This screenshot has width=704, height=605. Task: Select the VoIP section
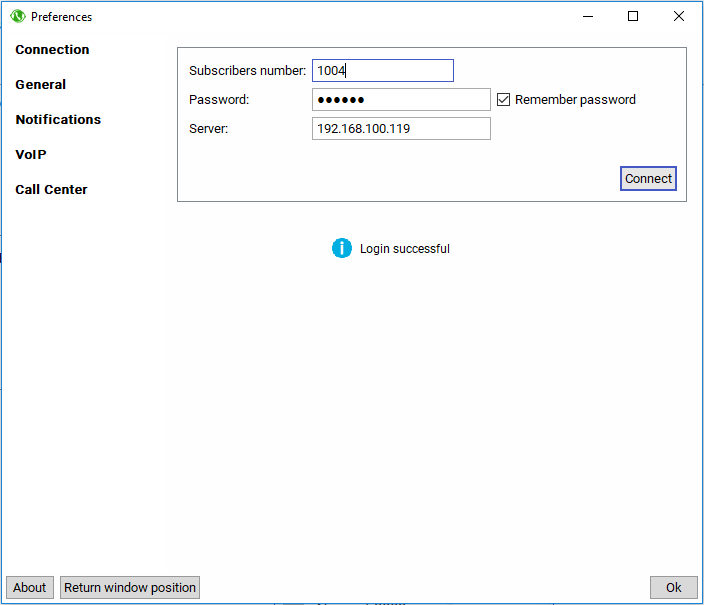point(31,155)
